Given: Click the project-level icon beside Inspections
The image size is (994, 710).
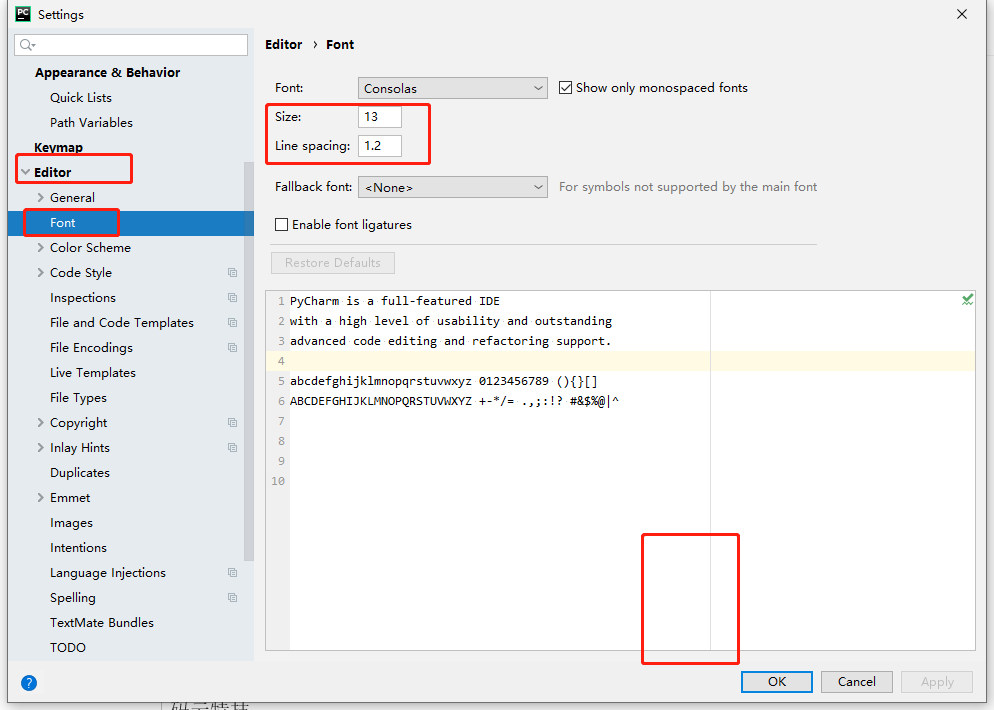Looking at the screenshot, I should point(233,297).
